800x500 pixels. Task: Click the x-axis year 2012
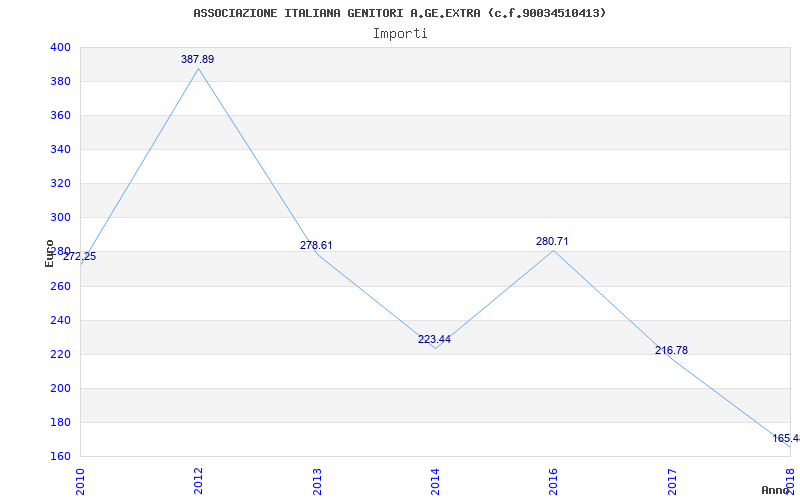(x=198, y=482)
